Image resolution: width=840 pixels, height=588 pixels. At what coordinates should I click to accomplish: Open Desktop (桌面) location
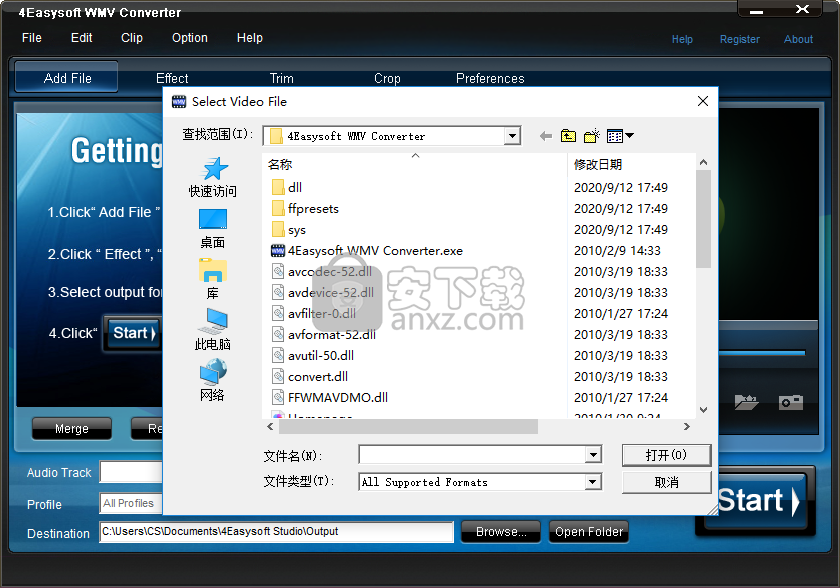coord(213,229)
